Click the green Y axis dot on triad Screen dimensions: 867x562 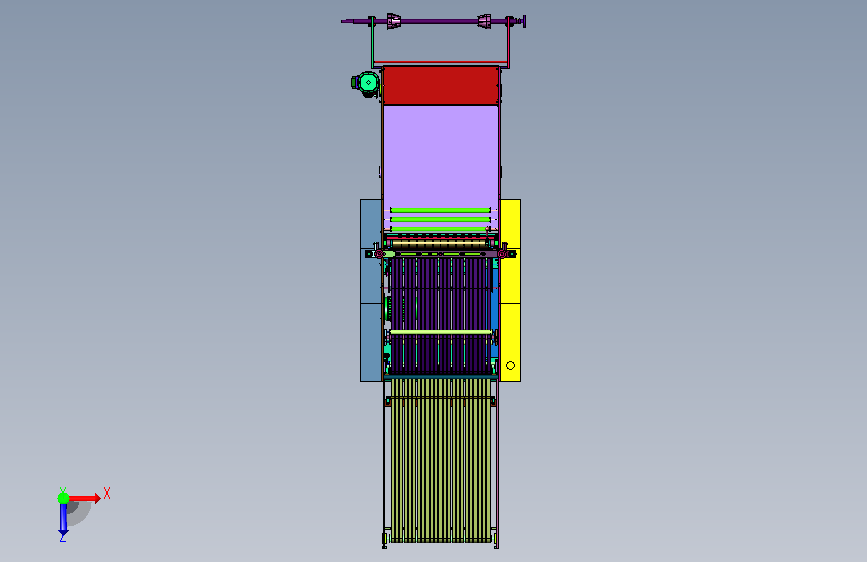coord(63,498)
